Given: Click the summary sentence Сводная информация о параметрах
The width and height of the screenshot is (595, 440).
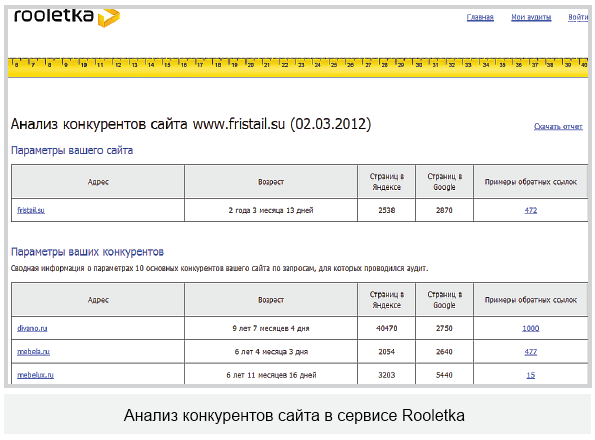Looking at the screenshot, I should [x=219, y=268].
